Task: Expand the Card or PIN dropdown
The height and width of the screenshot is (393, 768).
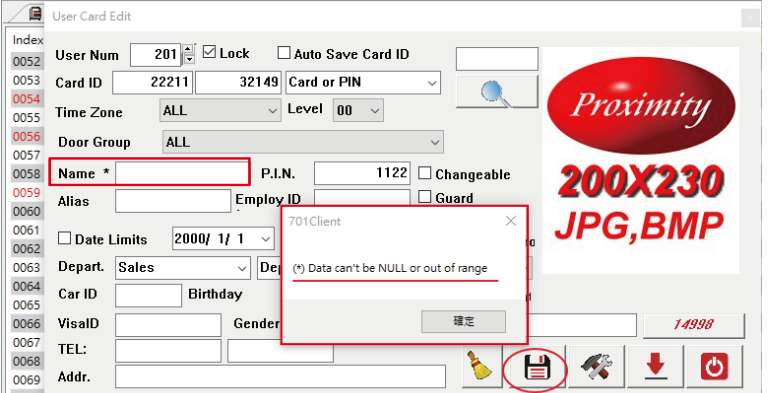Action: [x=363, y=83]
